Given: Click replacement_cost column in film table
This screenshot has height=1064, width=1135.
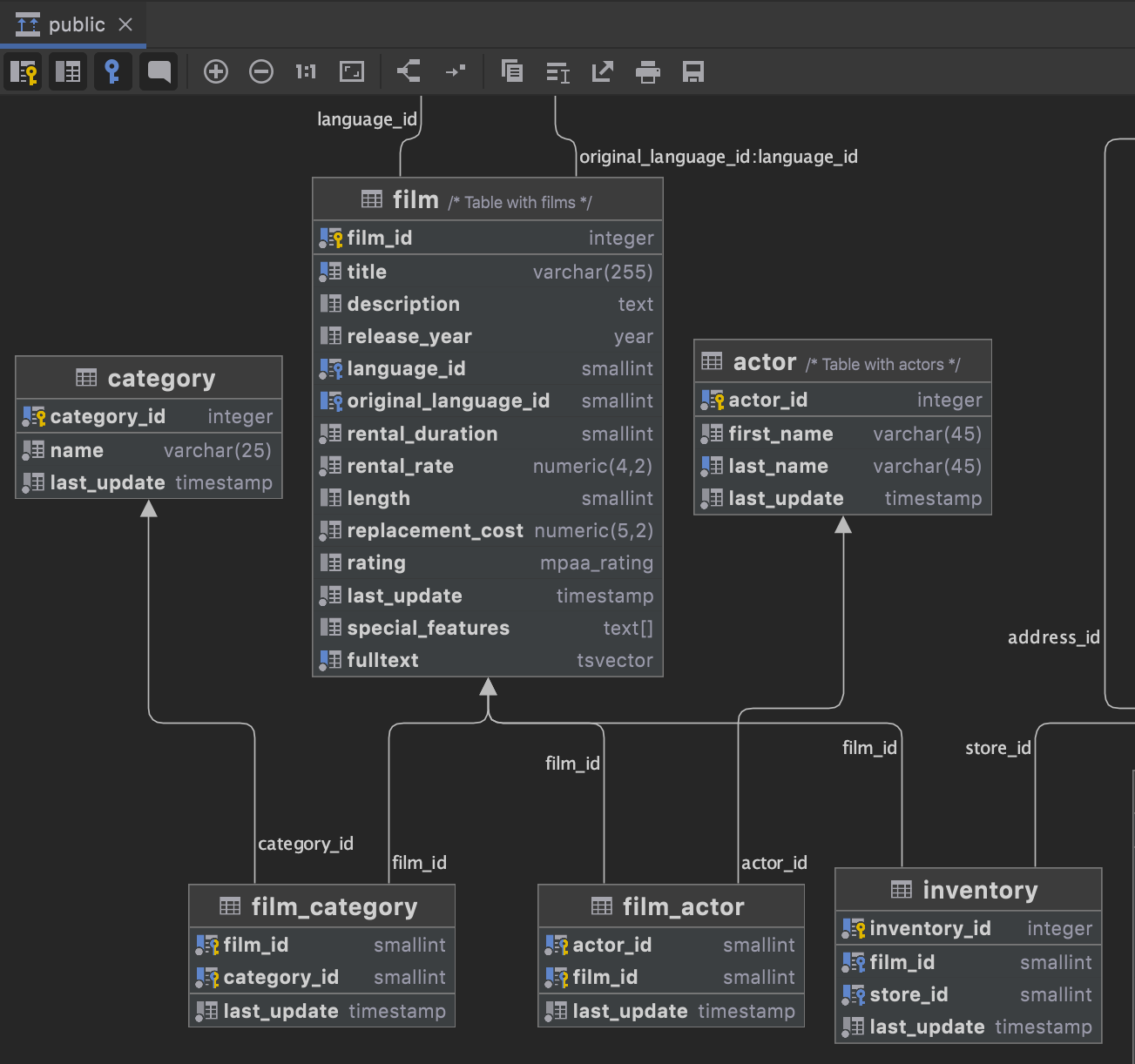Looking at the screenshot, I should (435, 530).
